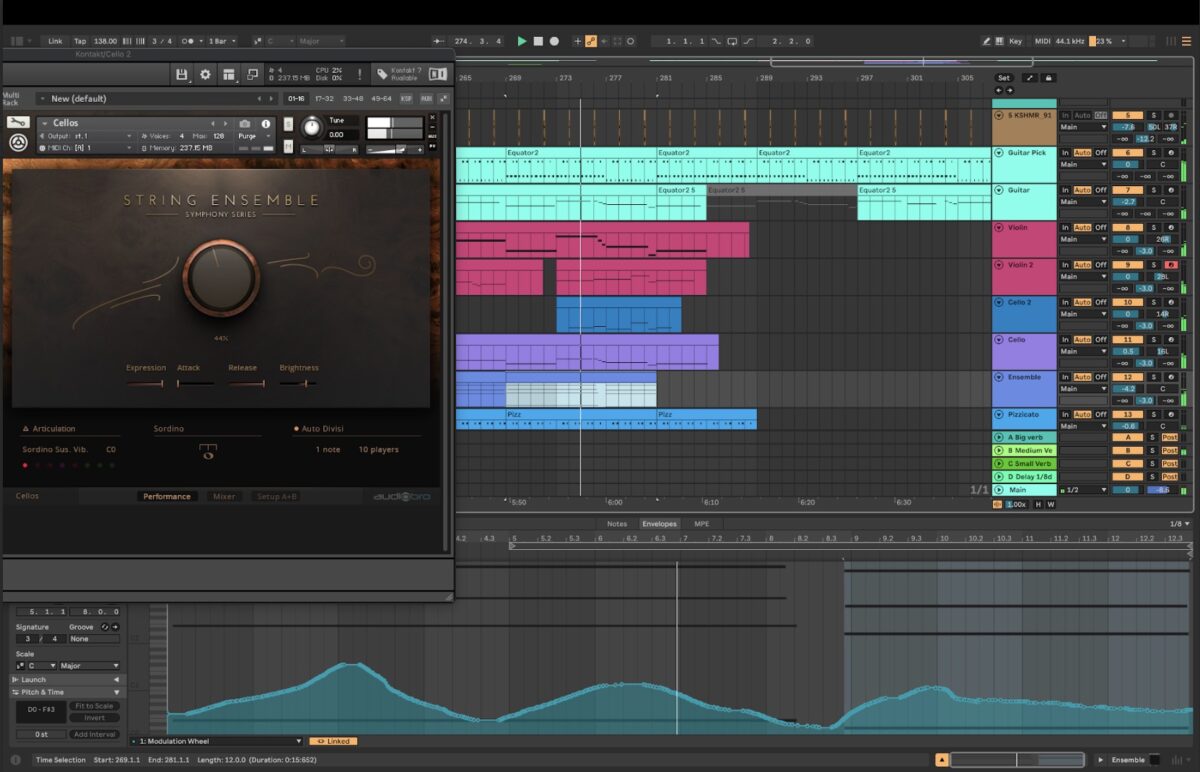This screenshot has height=772, width=1200.
Task: Solo the Violin track
Action: pyautogui.click(x=1152, y=227)
